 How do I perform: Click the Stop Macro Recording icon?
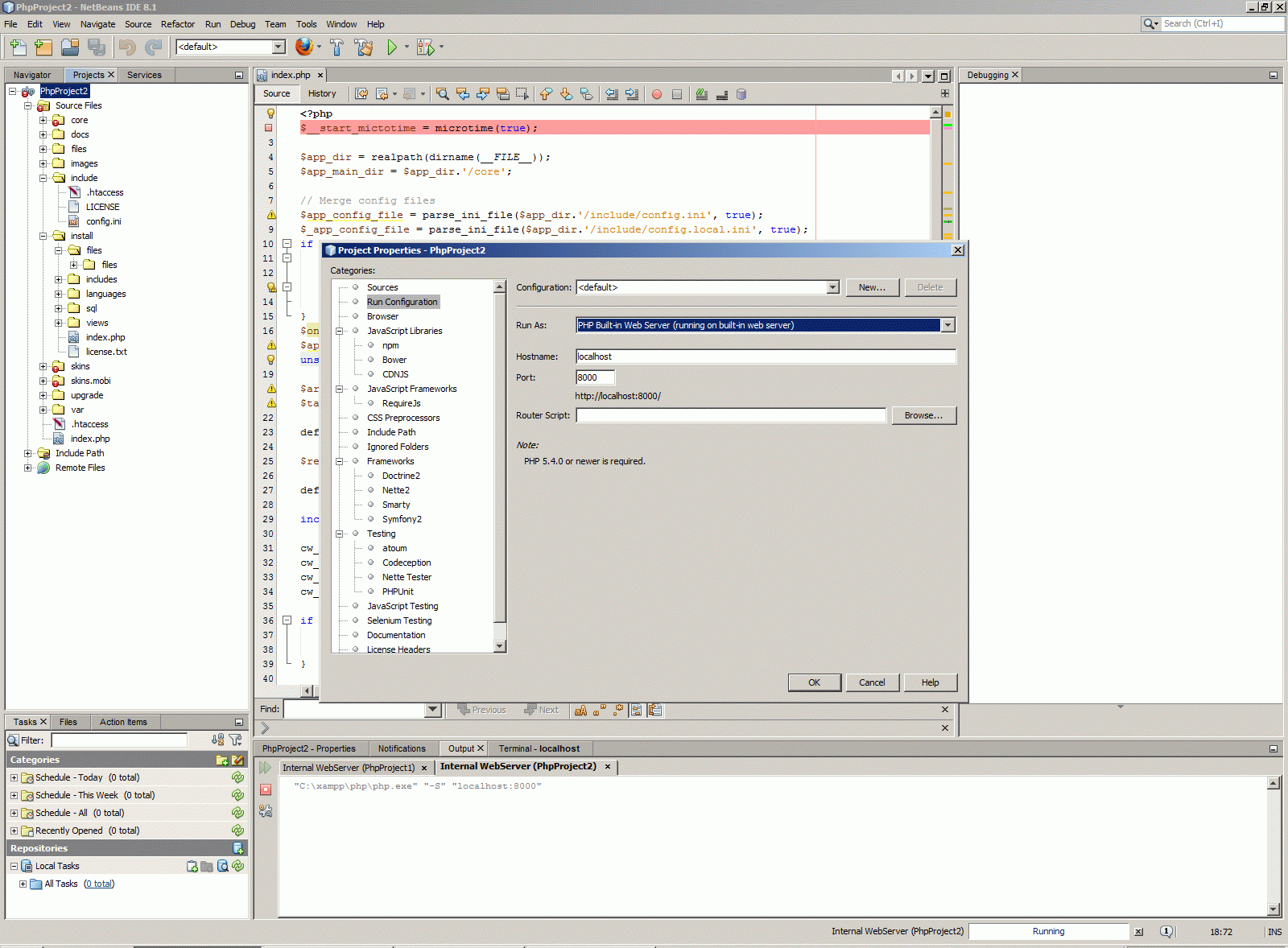[677, 94]
